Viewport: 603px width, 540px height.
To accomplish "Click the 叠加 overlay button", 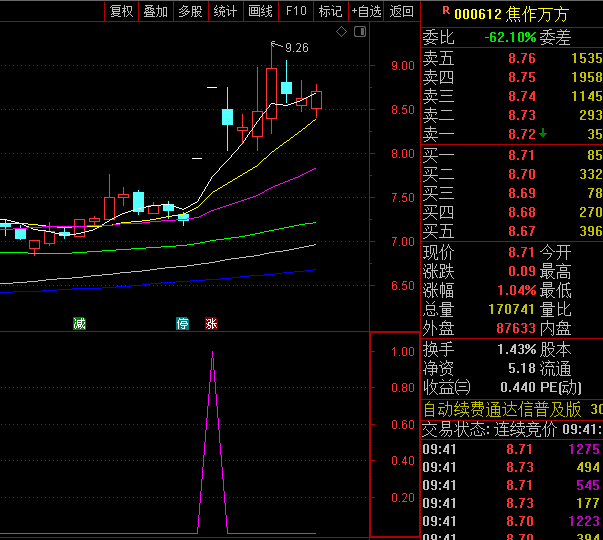I will [x=155, y=12].
